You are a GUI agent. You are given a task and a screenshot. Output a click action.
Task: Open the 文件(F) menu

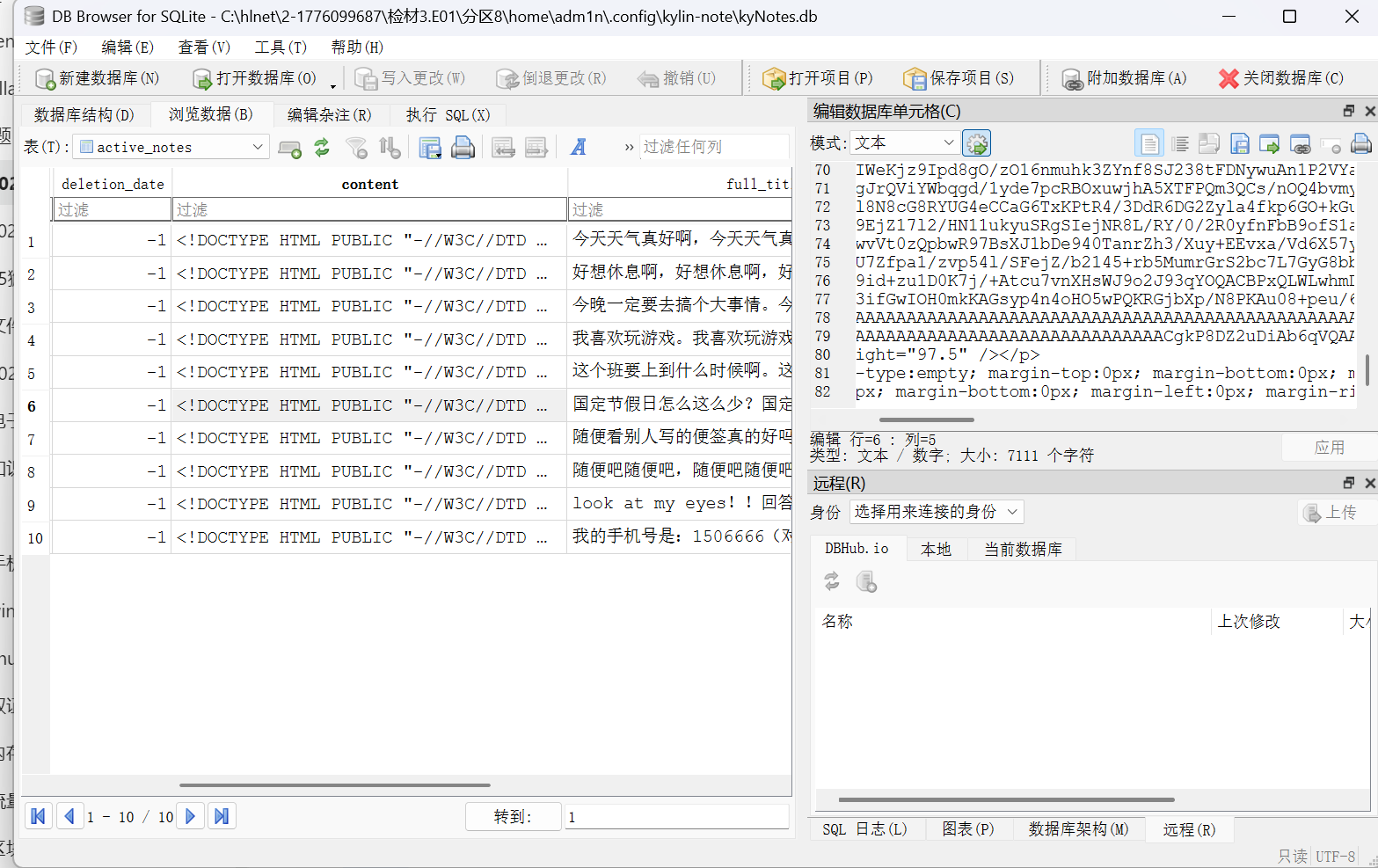tap(51, 47)
